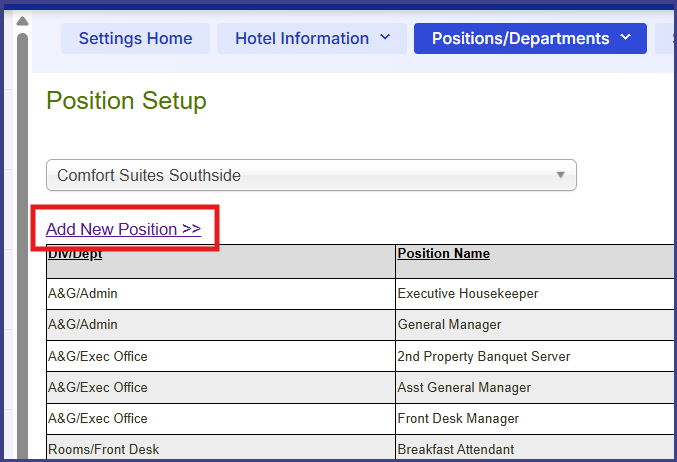The width and height of the screenshot is (677, 462).
Task: Click the hotel selector's down arrow
Action: point(562,175)
